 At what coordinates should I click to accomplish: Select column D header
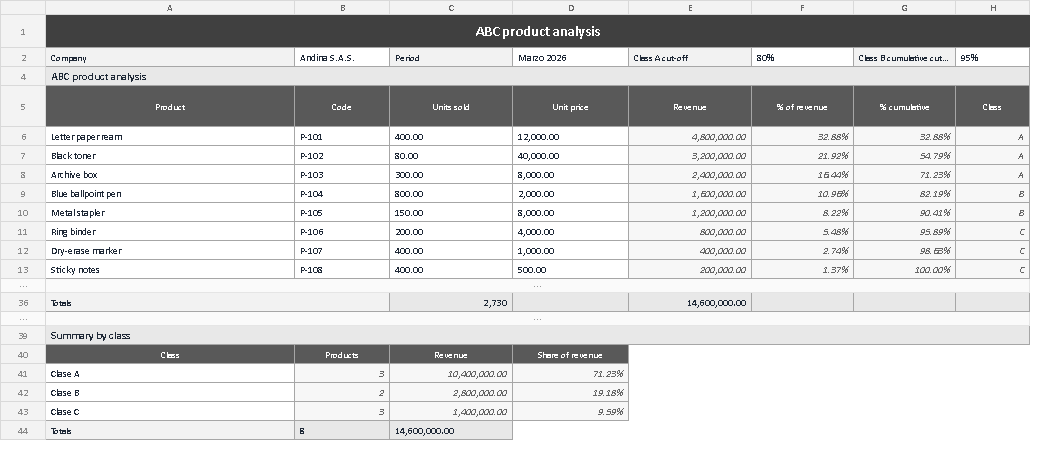(571, 7)
